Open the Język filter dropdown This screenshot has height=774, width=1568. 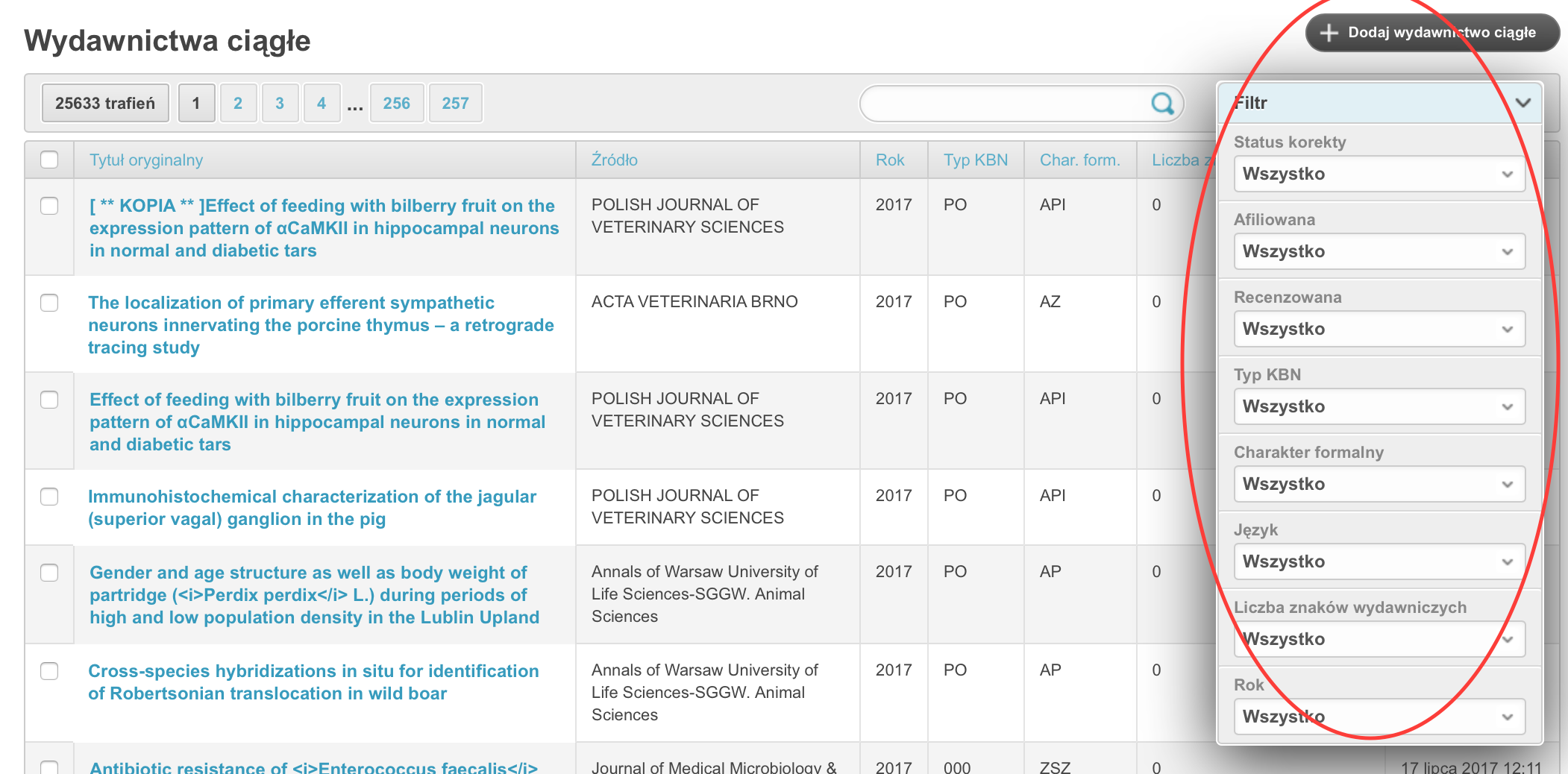pyautogui.click(x=1379, y=561)
